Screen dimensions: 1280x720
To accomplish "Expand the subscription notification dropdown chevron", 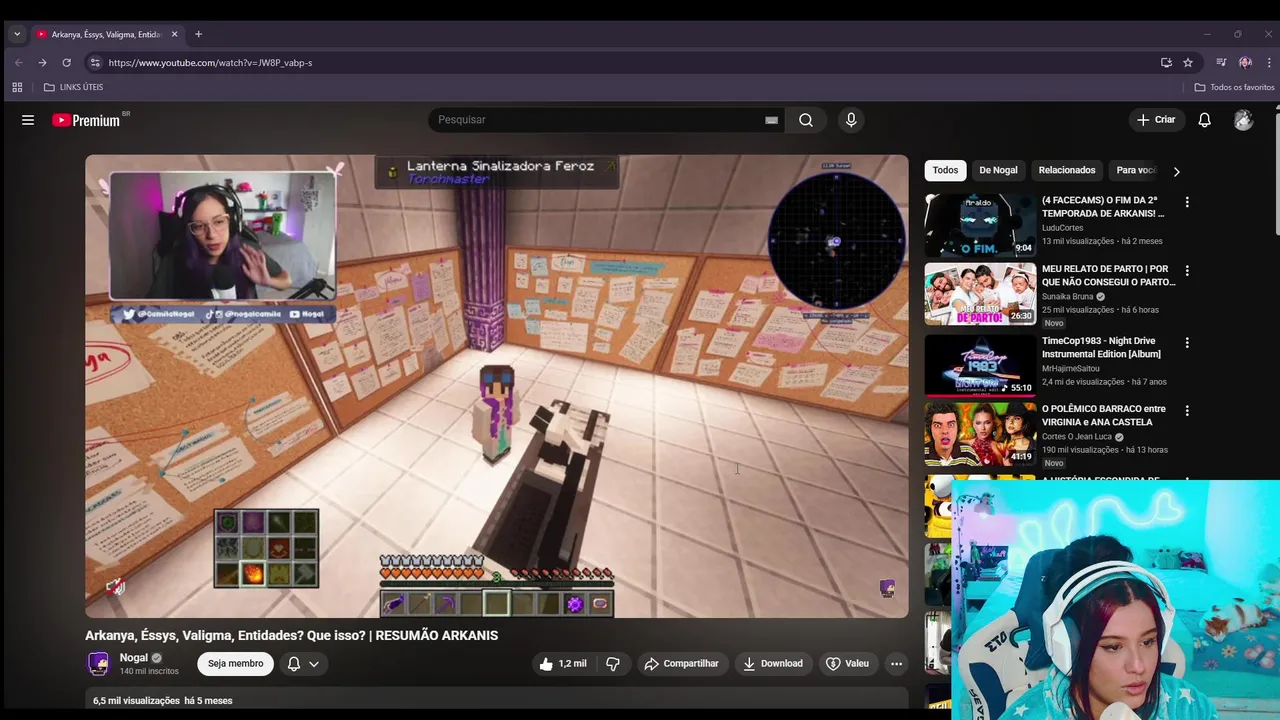I will (x=314, y=664).
